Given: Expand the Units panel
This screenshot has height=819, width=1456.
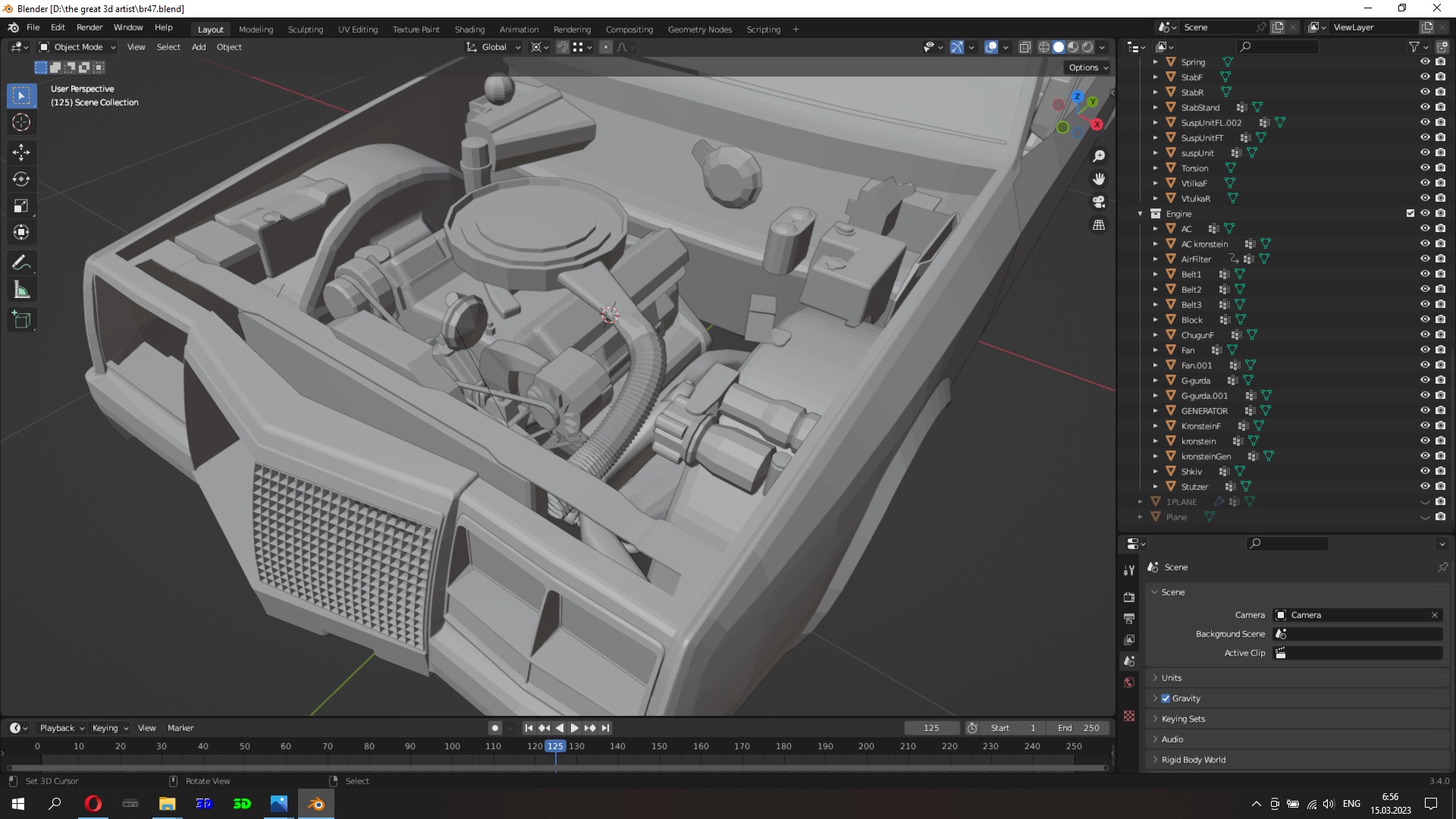Looking at the screenshot, I should 1172,678.
